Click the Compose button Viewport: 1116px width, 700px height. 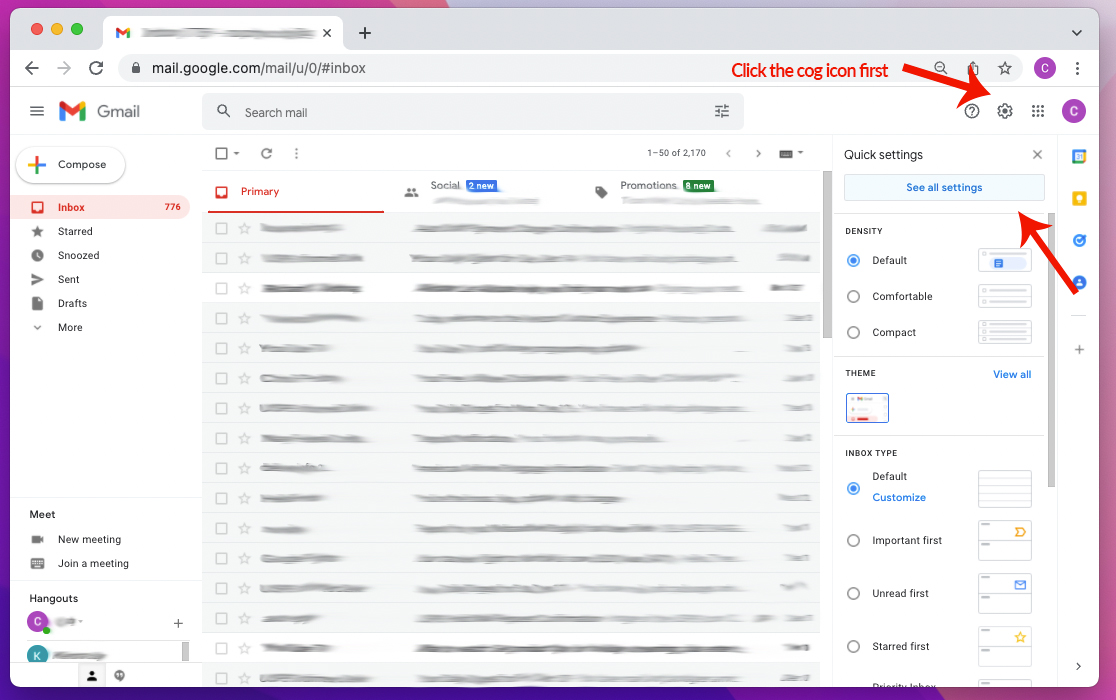70,164
